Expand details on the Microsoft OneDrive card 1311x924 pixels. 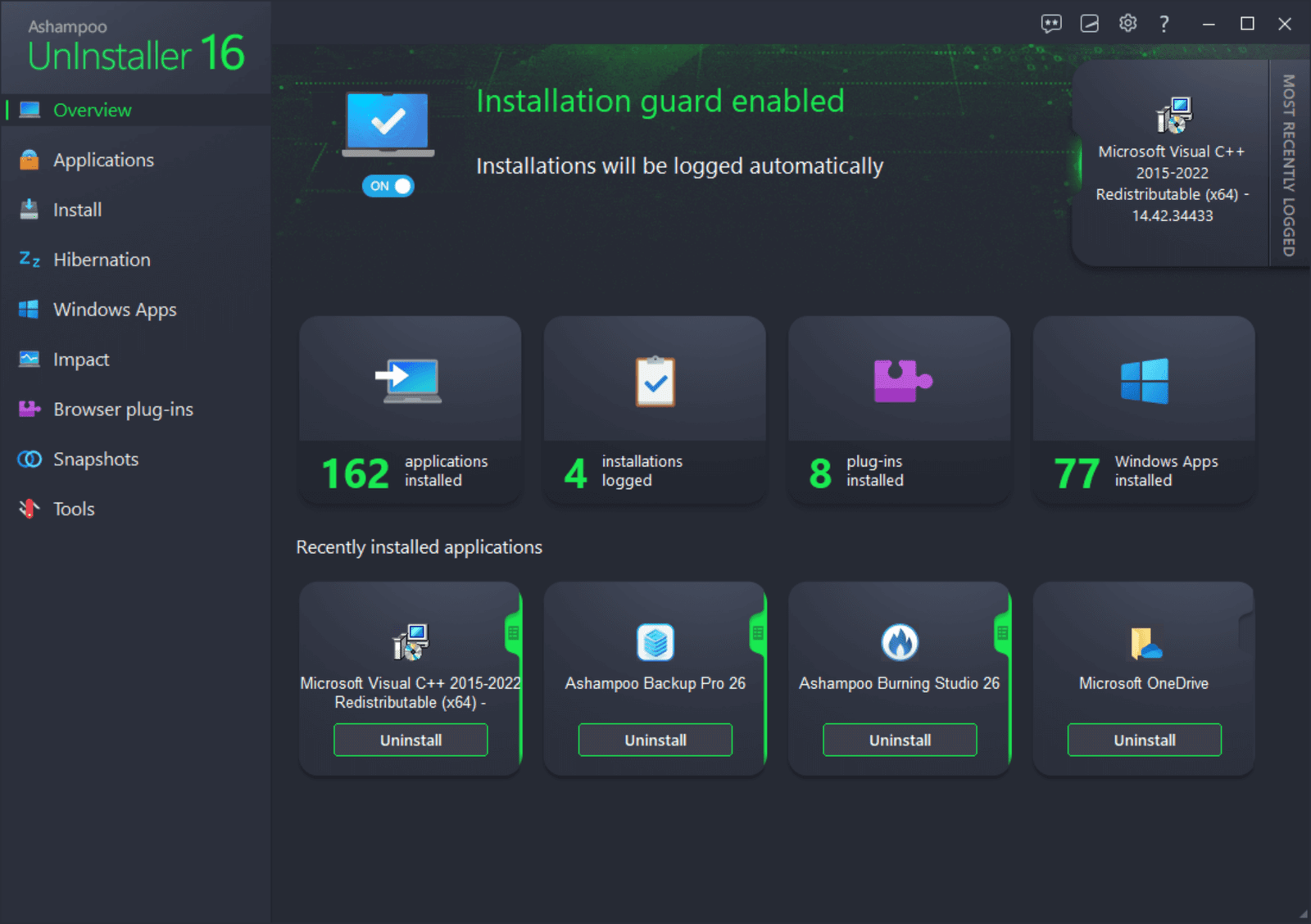(x=1245, y=632)
